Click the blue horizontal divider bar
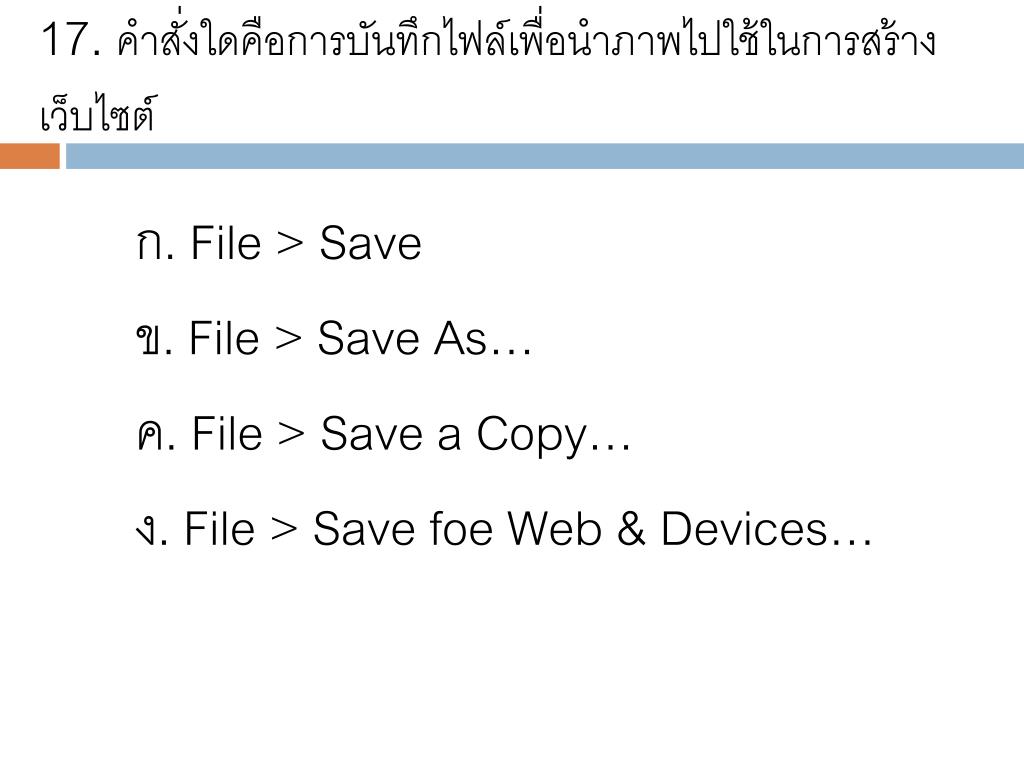 click(545, 156)
